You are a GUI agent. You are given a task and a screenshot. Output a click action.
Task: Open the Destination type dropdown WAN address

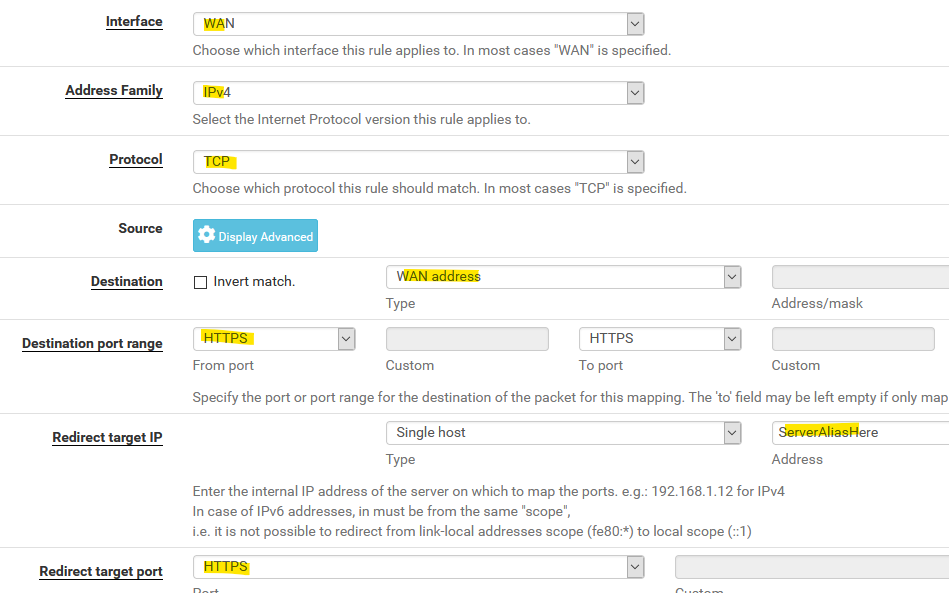coord(563,277)
